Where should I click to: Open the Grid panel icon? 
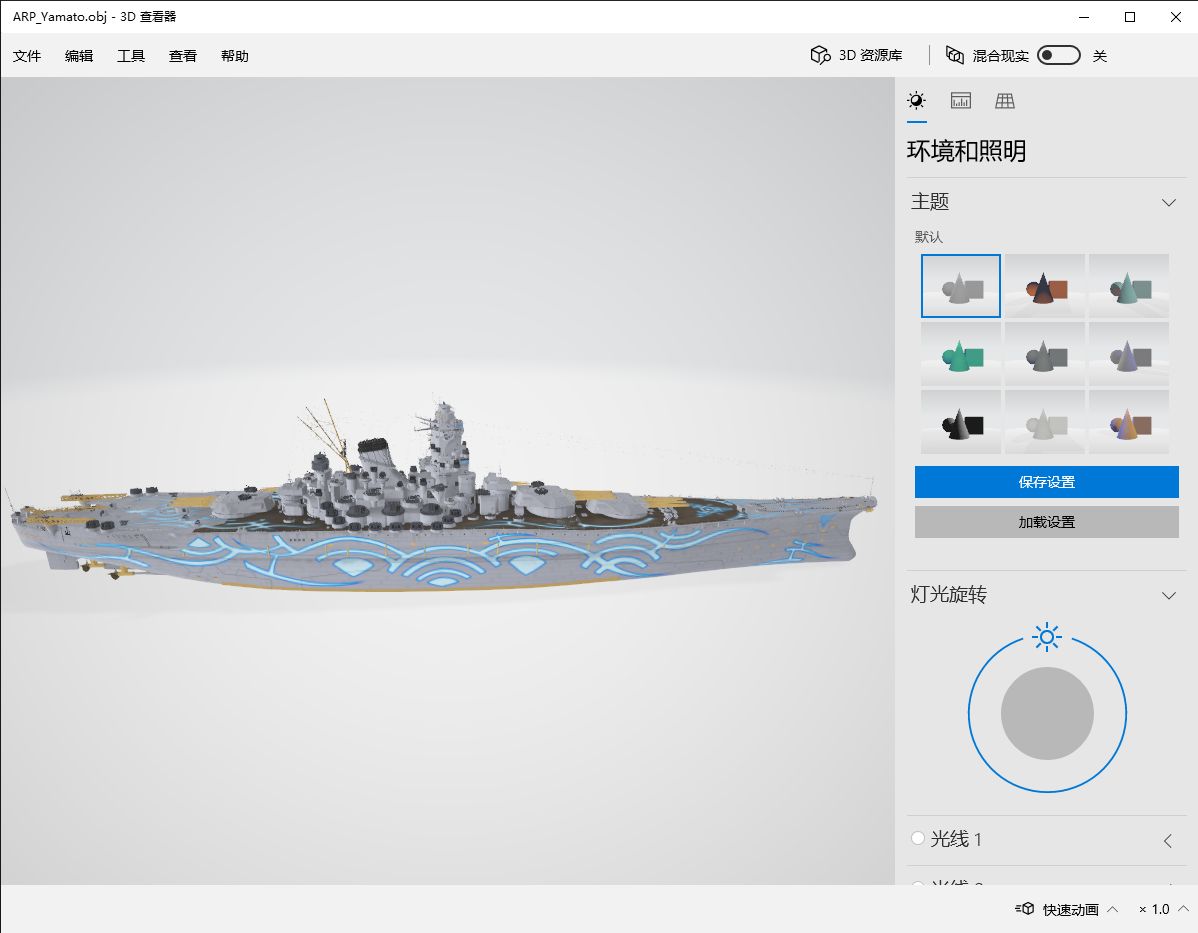tap(1004, 100)
